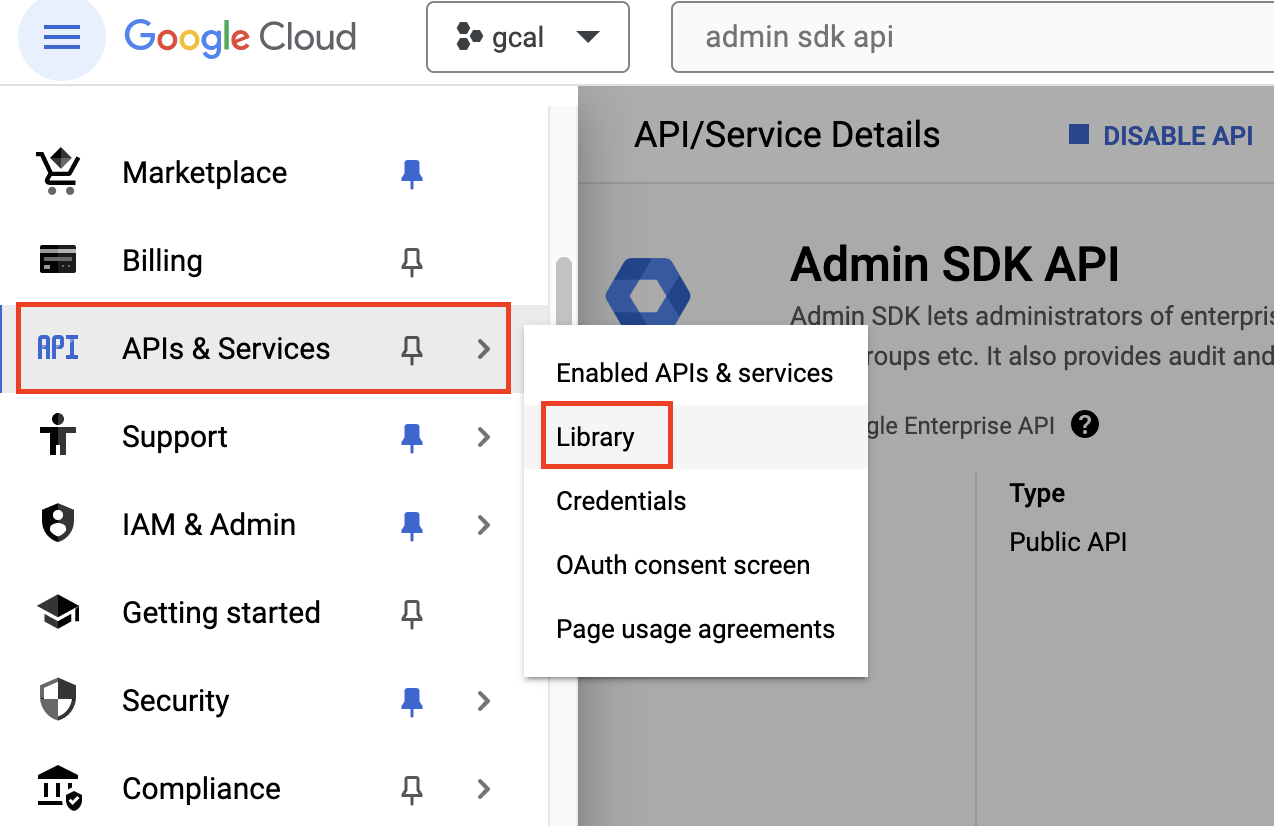Click the help question mark icon
Viewport: 1274px width, 826px height.
1084,425
